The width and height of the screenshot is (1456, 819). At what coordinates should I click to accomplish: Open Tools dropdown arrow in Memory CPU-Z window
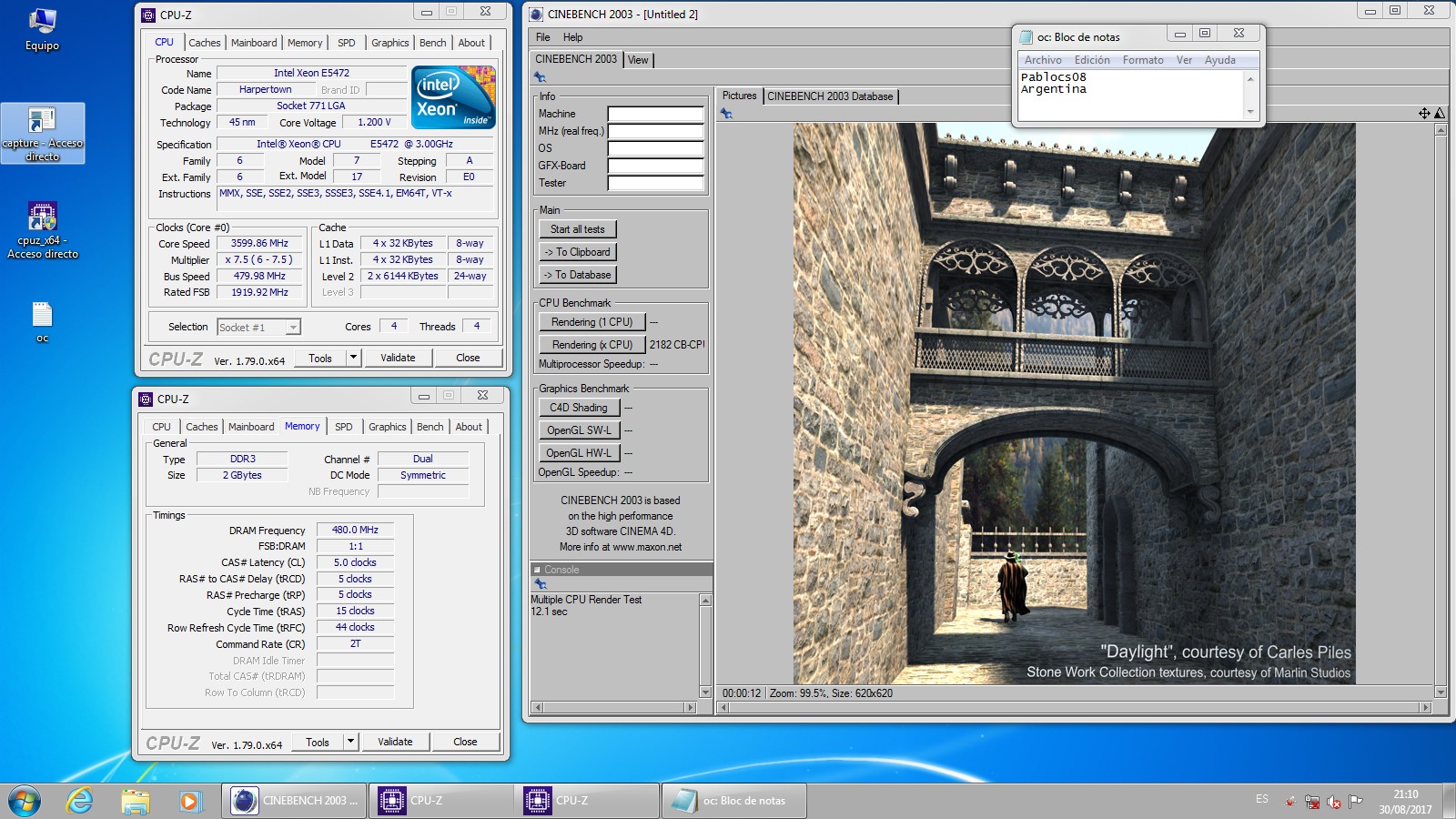[351, 742]
